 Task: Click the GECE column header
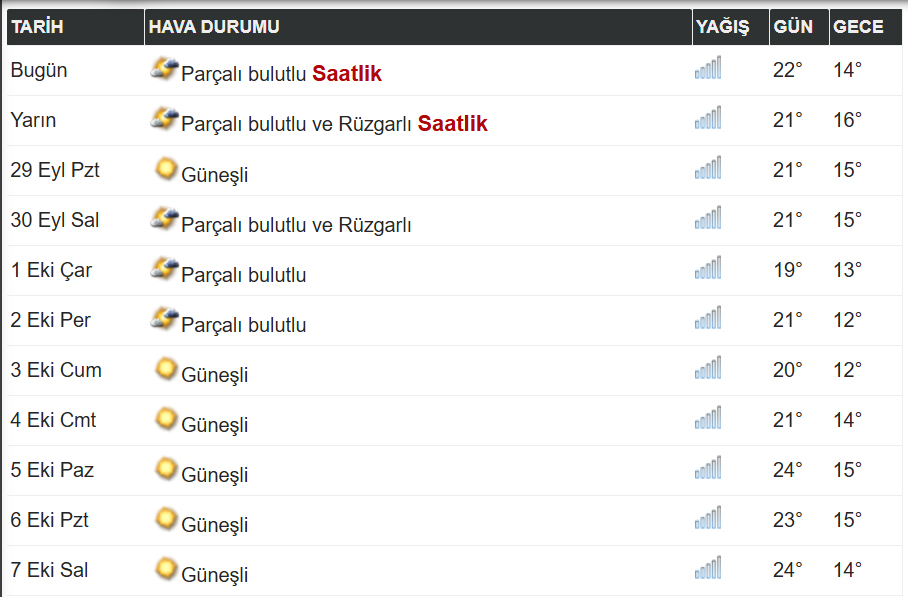click(866, 27)
